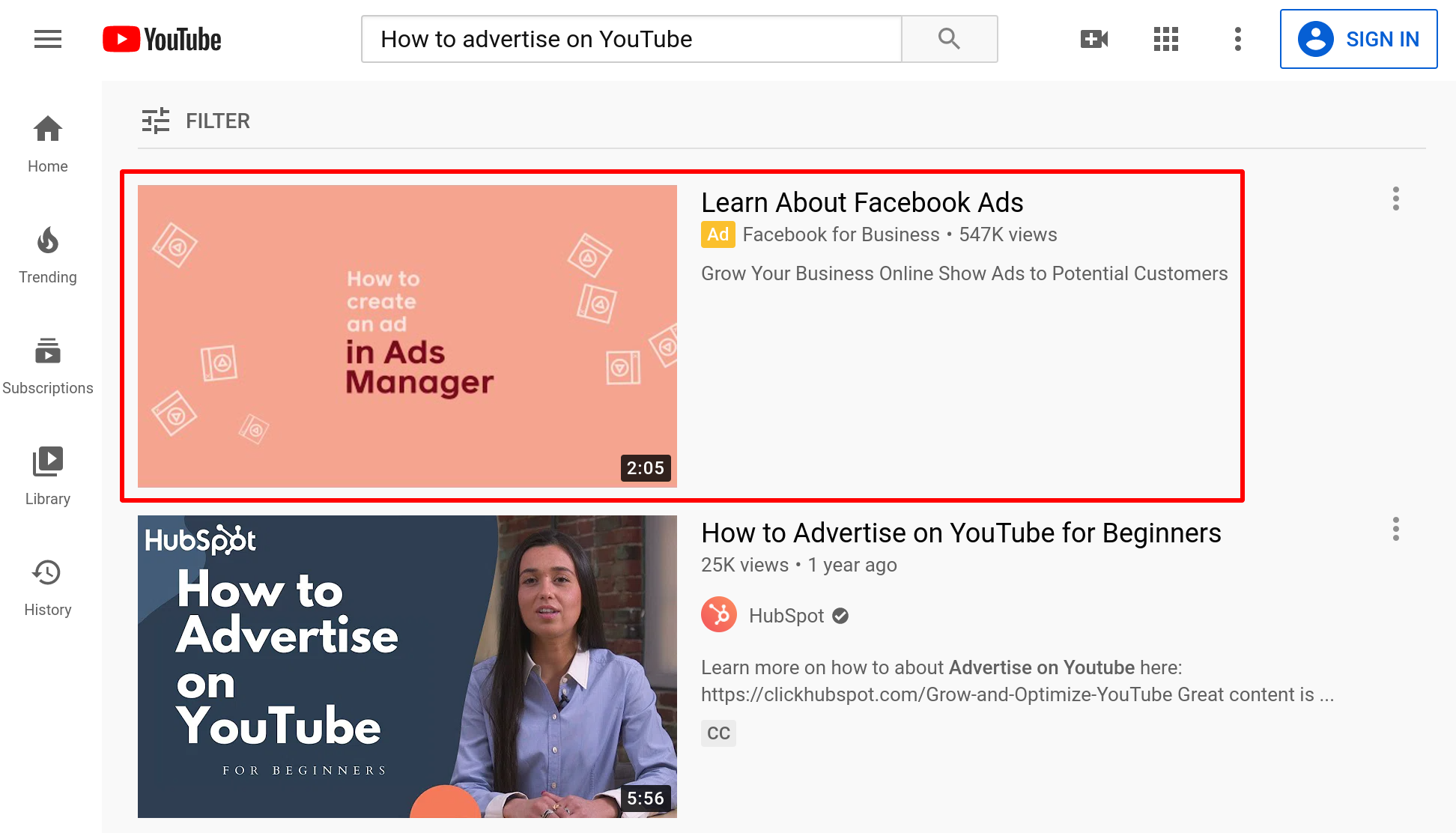Open options menu for the HubSpot video

pos(1396,529)
